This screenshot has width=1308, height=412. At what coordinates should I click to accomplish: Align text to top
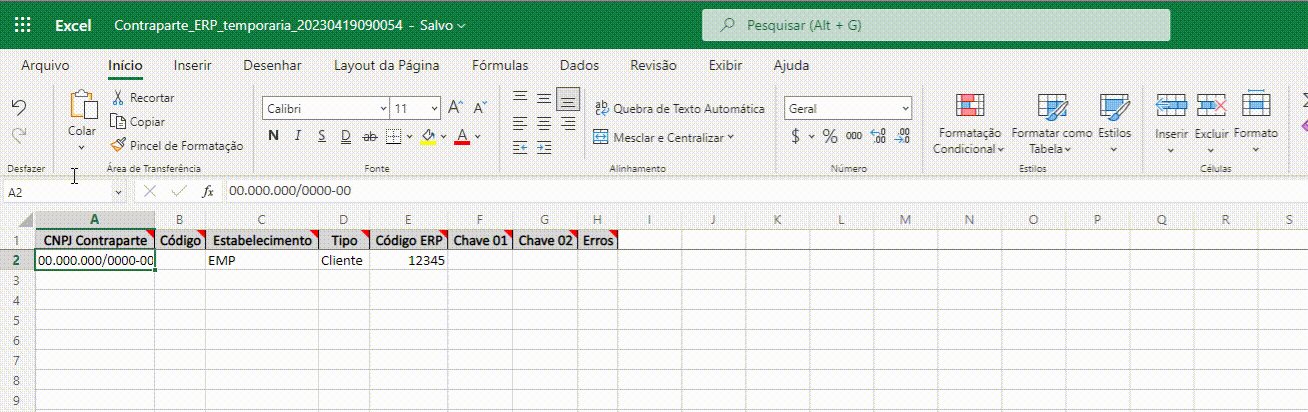(x=520, y=98)
